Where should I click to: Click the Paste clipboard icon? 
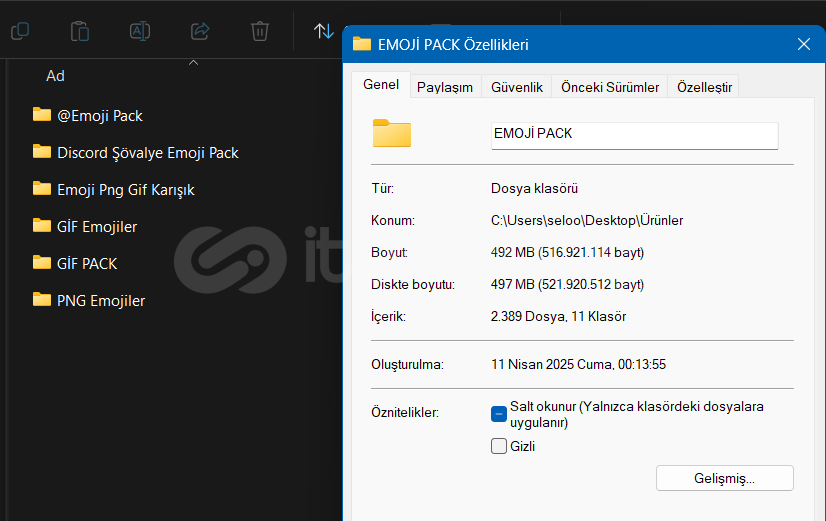pos(80,31)
